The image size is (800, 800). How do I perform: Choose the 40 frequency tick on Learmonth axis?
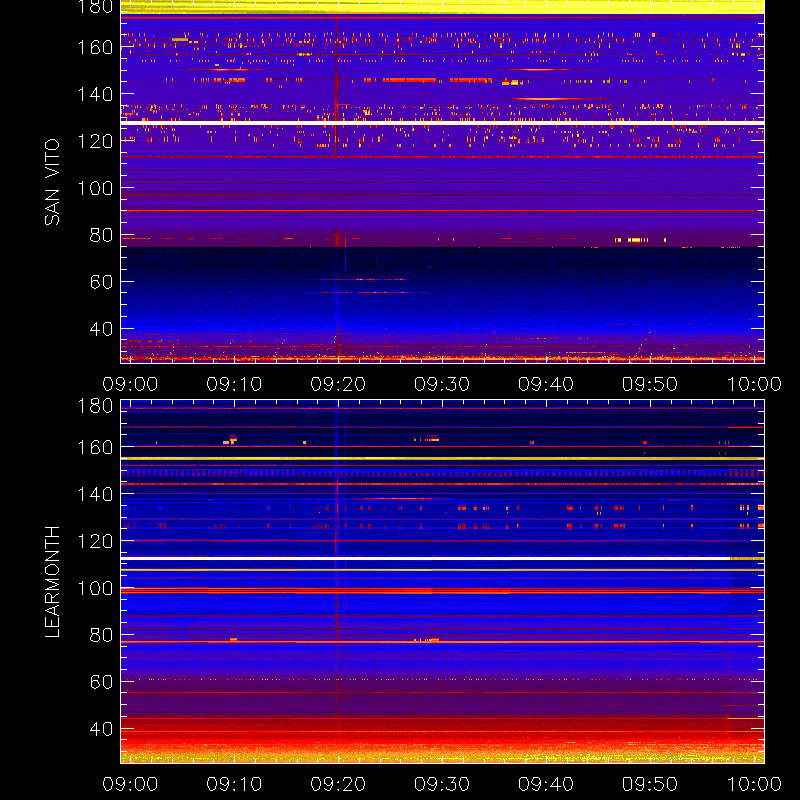(101, 729)
